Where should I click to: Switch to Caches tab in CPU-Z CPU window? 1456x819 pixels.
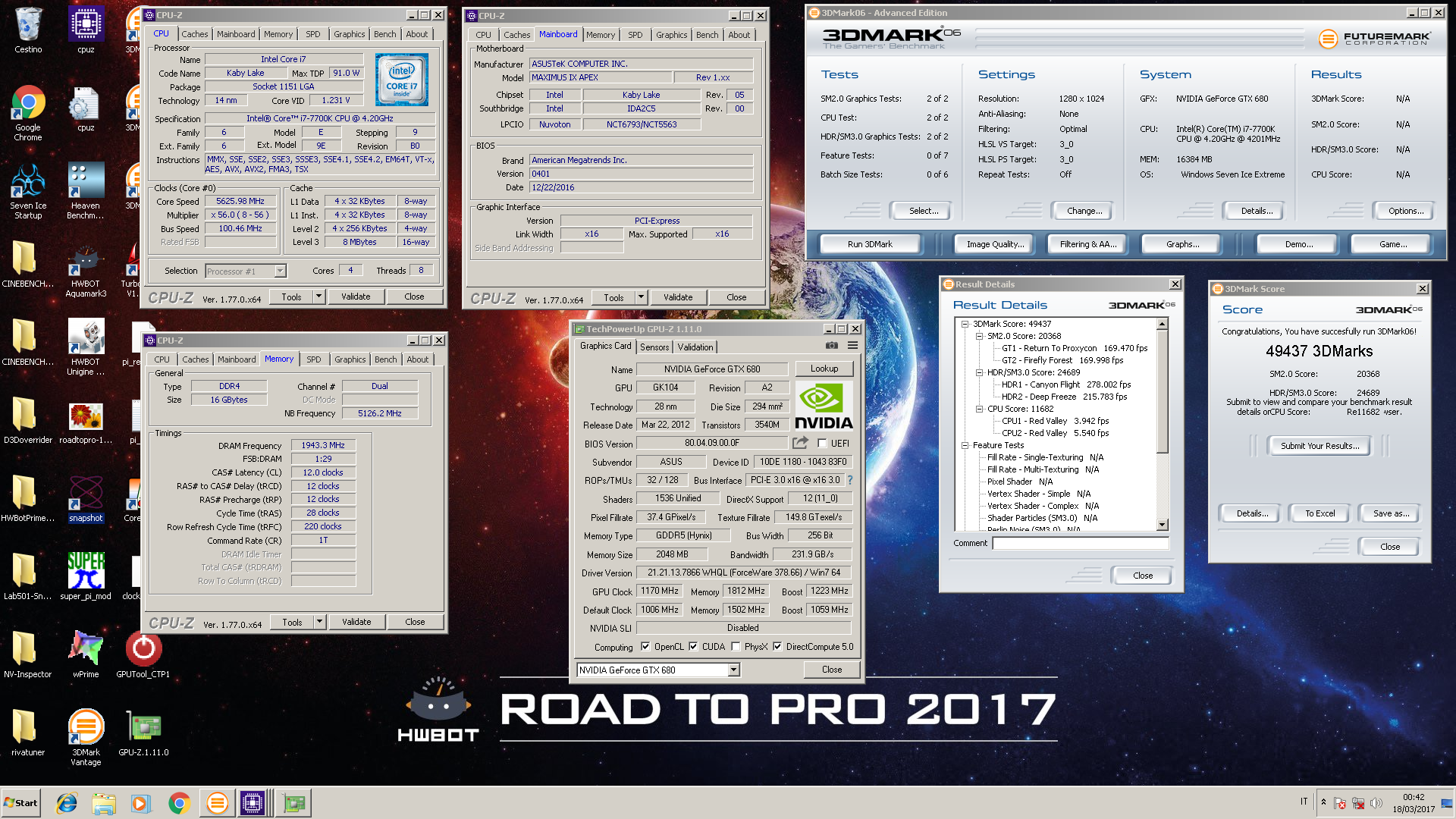[194, 34]
